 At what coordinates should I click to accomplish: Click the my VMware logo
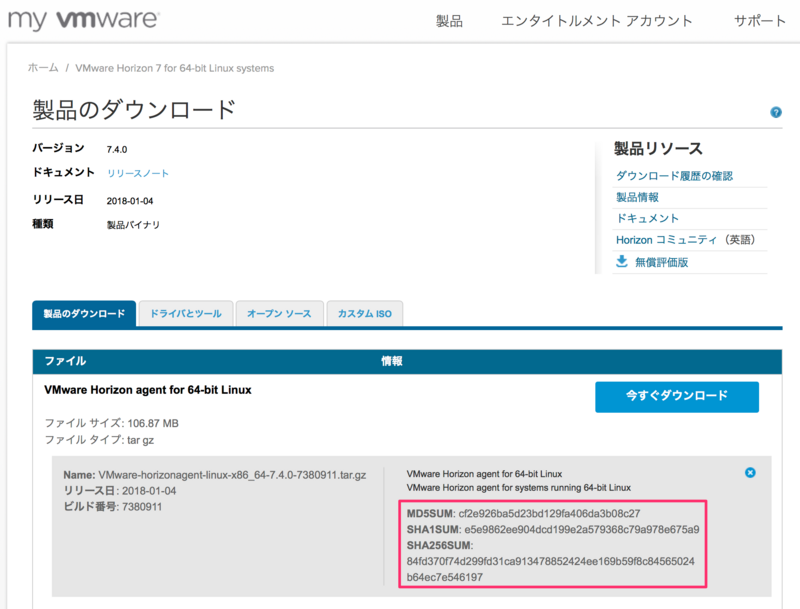[x=84, y=20]
